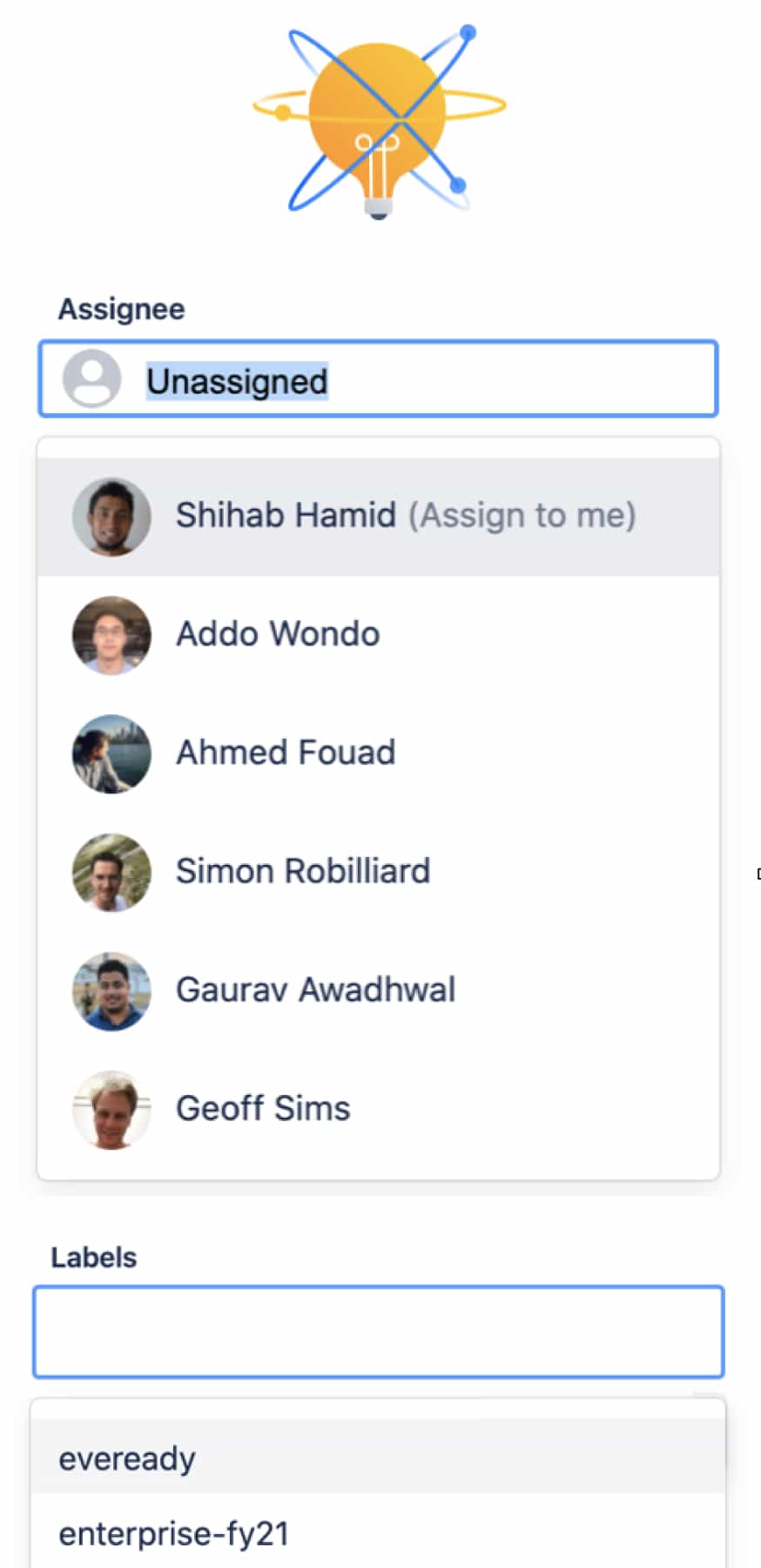Screen dimensions: 761x1568
Task: Select Gaurav Awadhwal from the list
Action: 315,990
